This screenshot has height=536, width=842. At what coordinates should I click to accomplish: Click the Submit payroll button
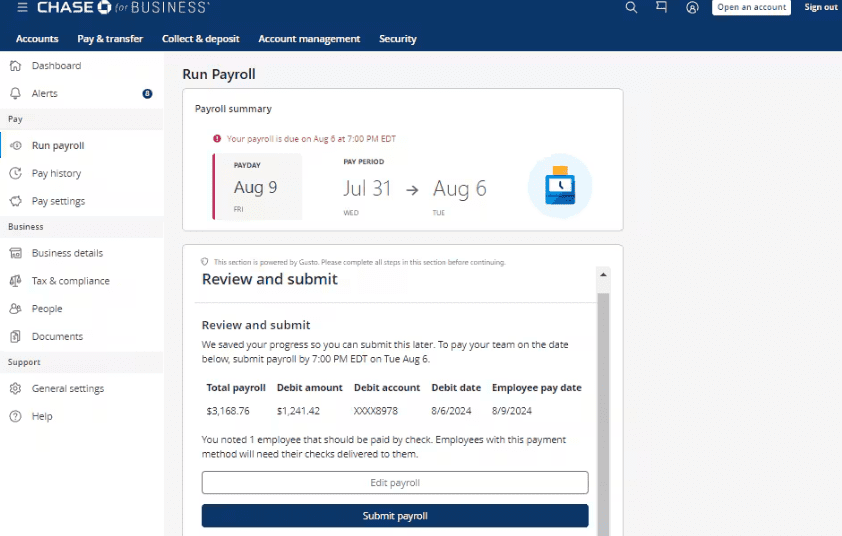click(x=395, y=516)
